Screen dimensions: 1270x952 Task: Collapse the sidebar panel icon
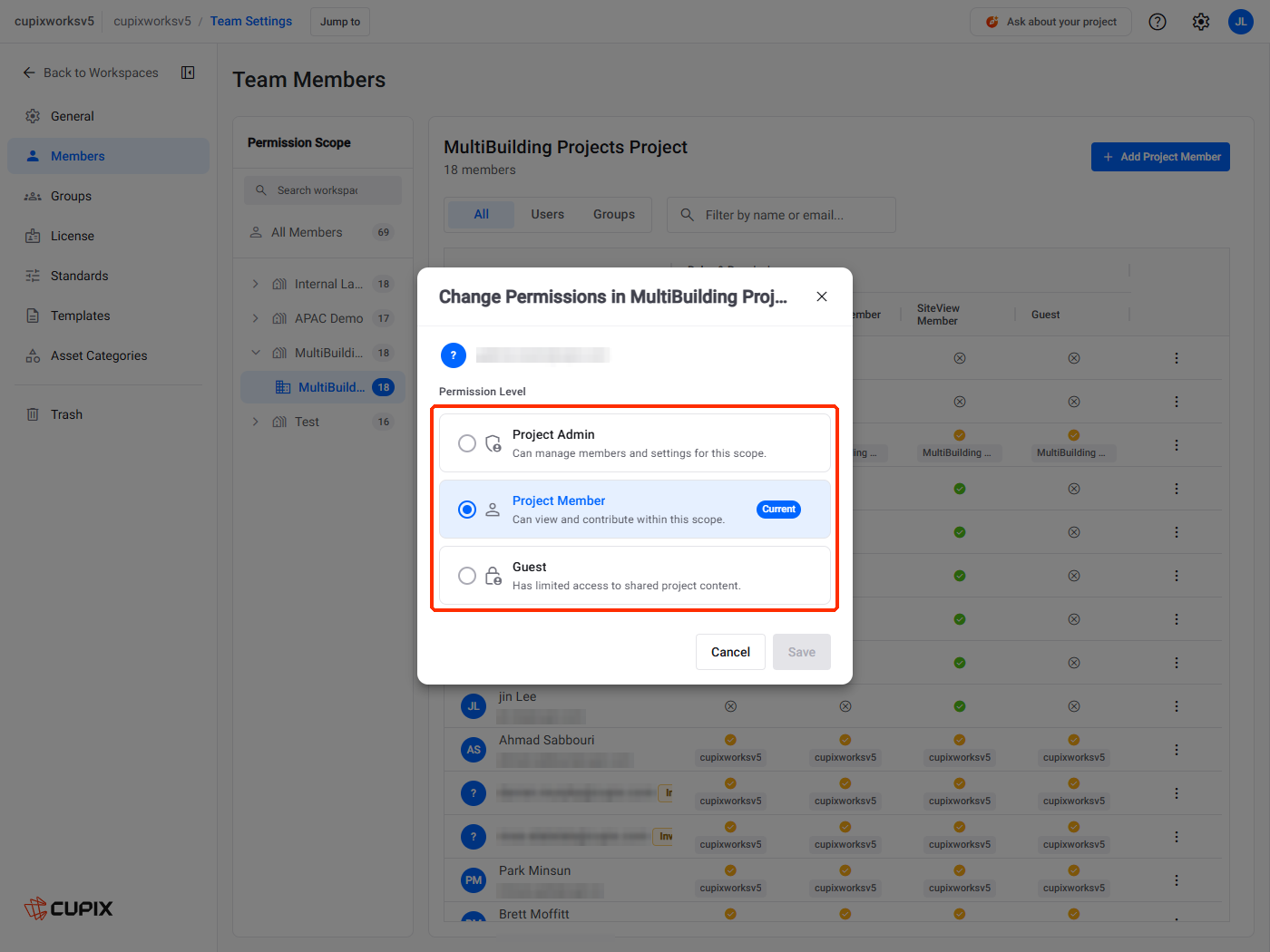(188, 73)
